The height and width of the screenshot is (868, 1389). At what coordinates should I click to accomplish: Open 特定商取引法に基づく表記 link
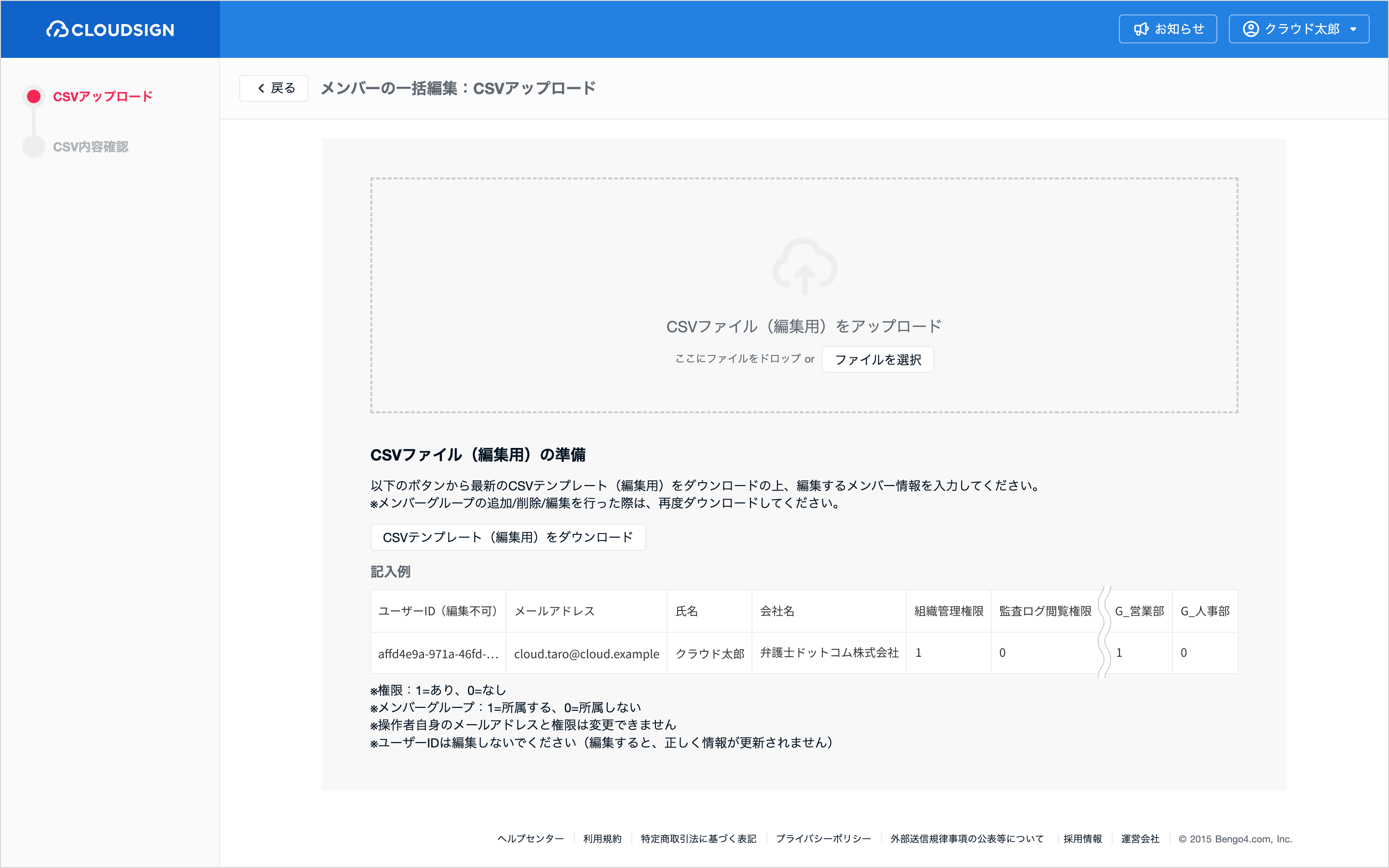(x=698, y=839)
